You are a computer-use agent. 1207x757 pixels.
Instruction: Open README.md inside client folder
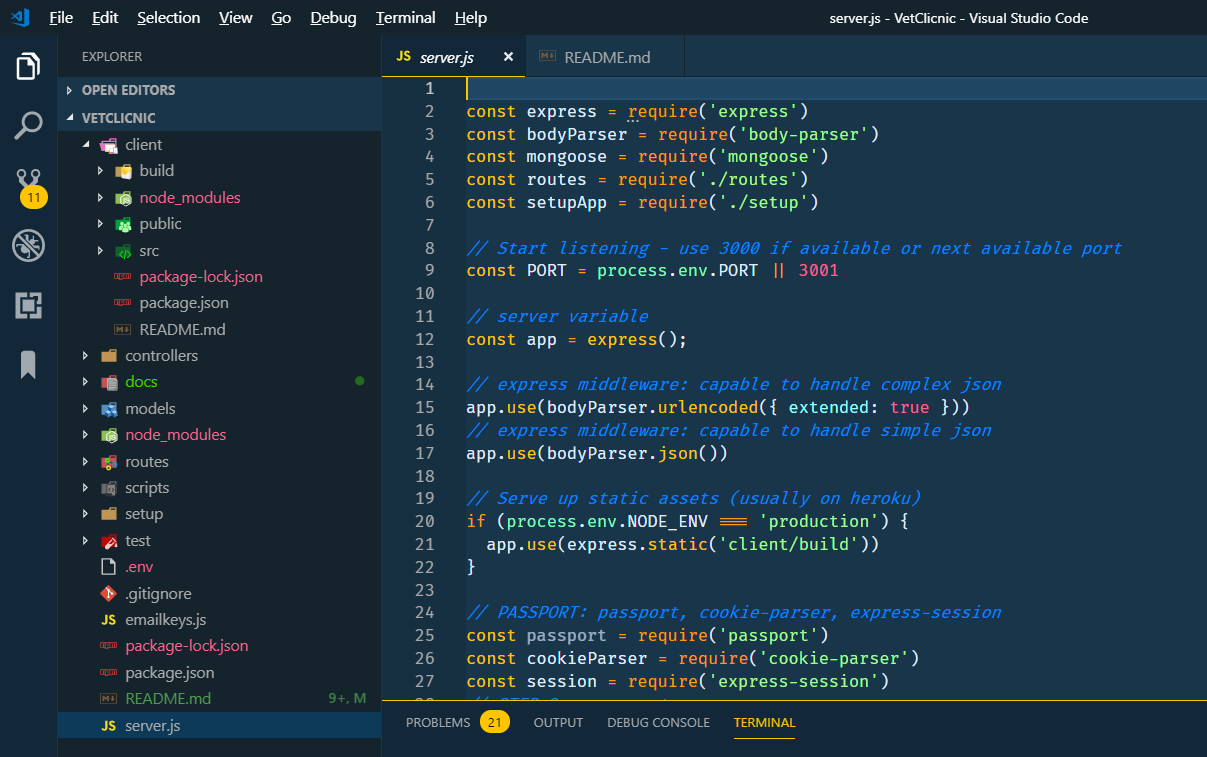[x=219, y=330]
